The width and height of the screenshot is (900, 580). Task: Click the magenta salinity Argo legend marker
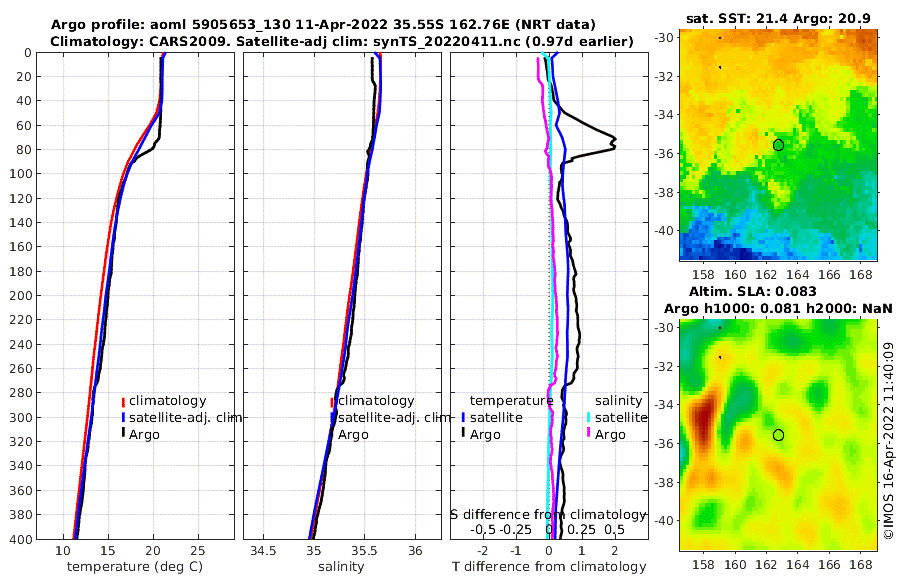pyautogui.click(x=589, y=434)
